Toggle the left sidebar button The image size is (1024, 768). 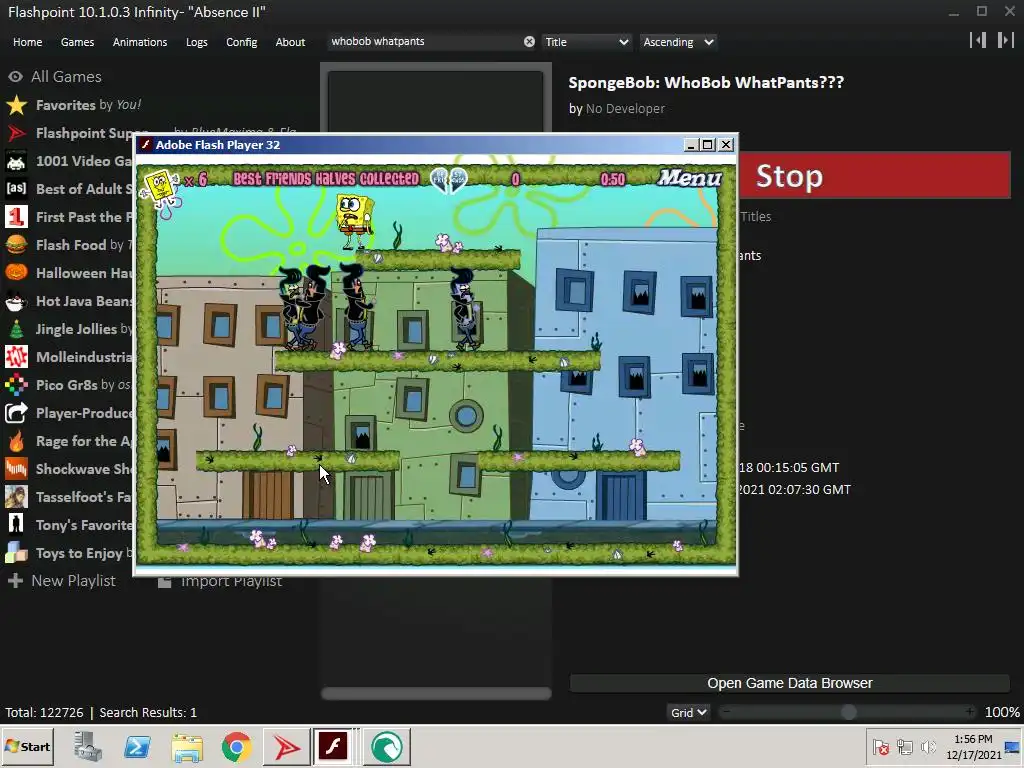[x=978, y=40]
